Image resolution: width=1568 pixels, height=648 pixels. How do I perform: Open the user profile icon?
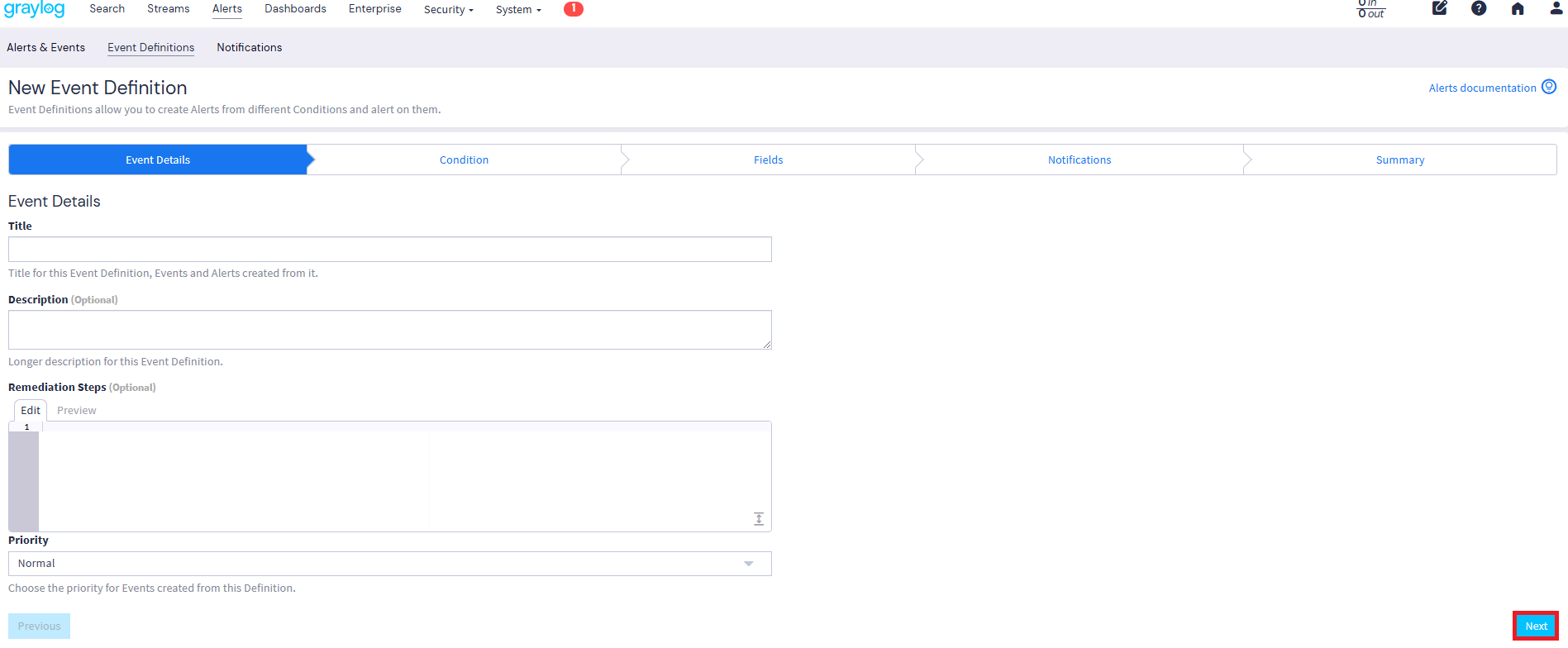pos(1556,9)
